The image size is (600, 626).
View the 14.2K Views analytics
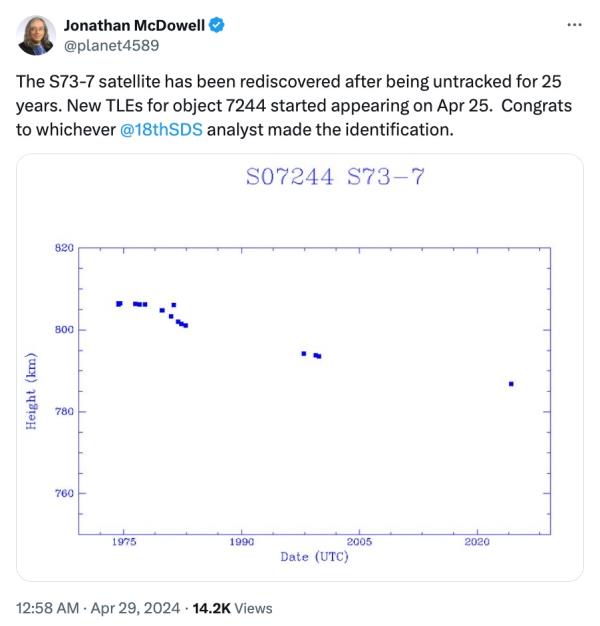click(231, 607)
